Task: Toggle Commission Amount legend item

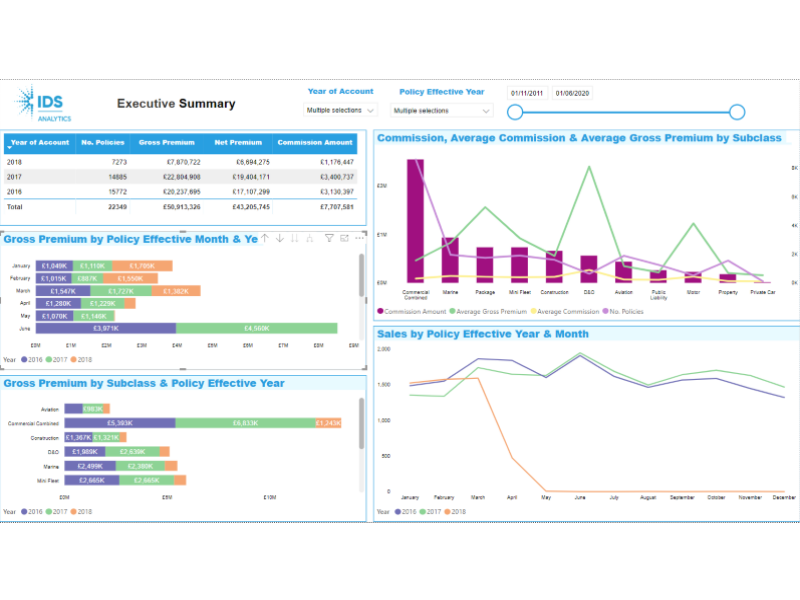Action: point(415,312)
